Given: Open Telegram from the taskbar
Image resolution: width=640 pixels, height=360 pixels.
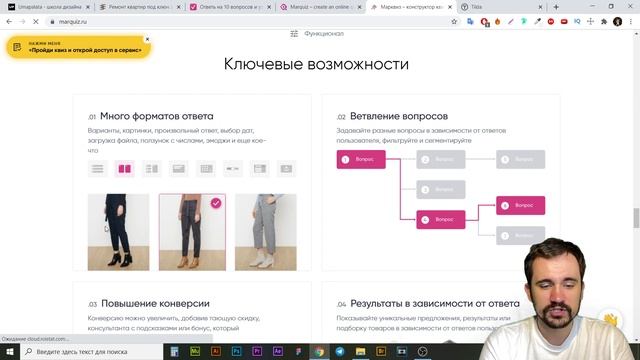Looking at the screenshot, I should [340, 351].
